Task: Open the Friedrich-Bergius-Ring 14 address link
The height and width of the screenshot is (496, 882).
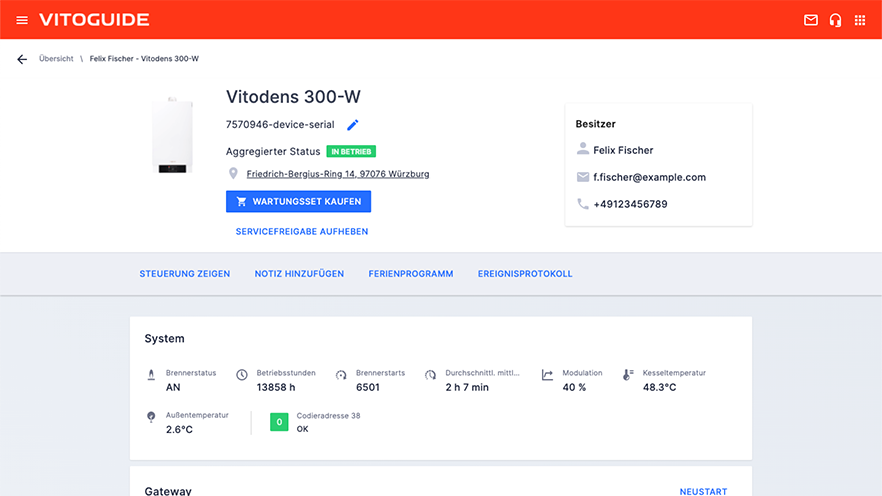Action: pyautogui.click(x=338, y=174)
